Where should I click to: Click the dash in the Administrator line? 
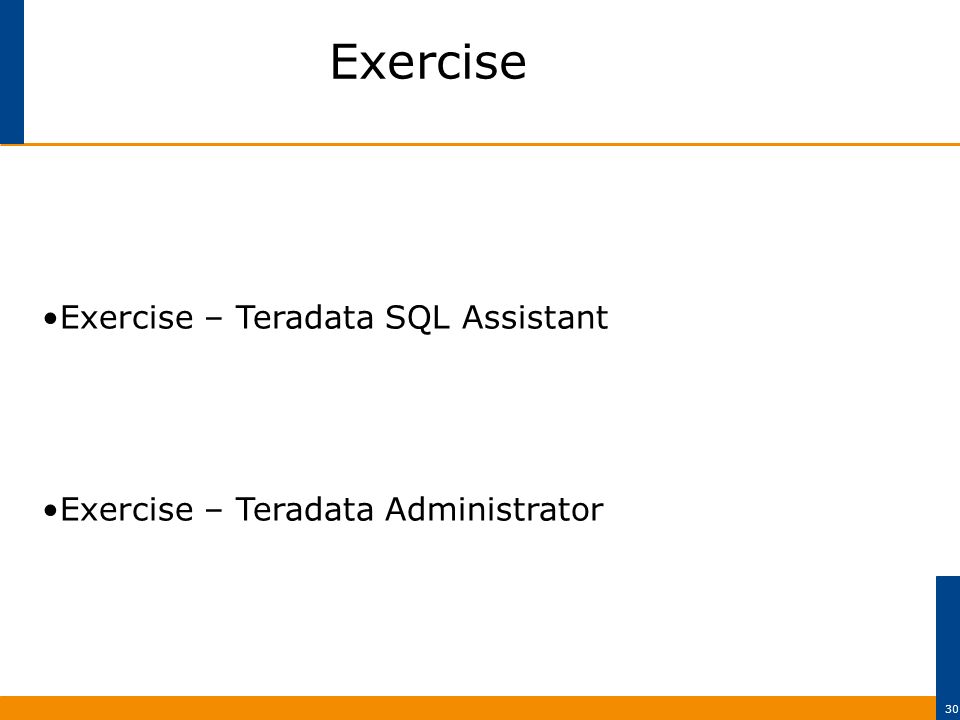click(214, 511)
